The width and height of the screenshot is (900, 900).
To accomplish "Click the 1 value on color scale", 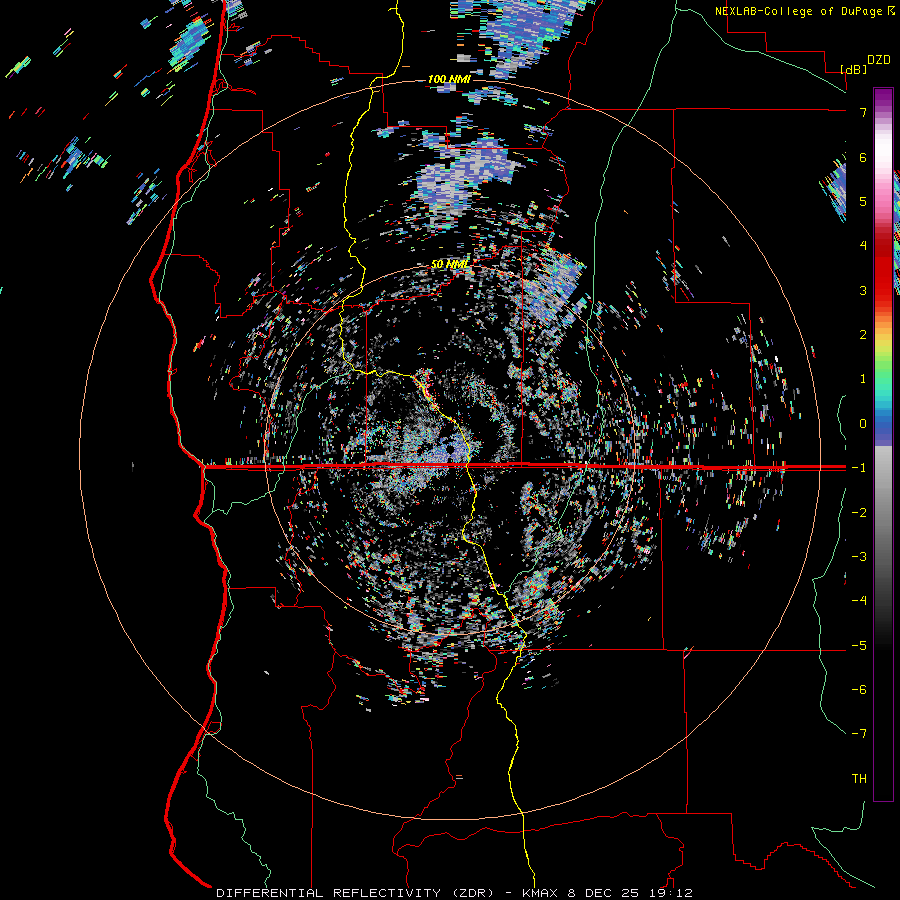I will tap(863, 379).
